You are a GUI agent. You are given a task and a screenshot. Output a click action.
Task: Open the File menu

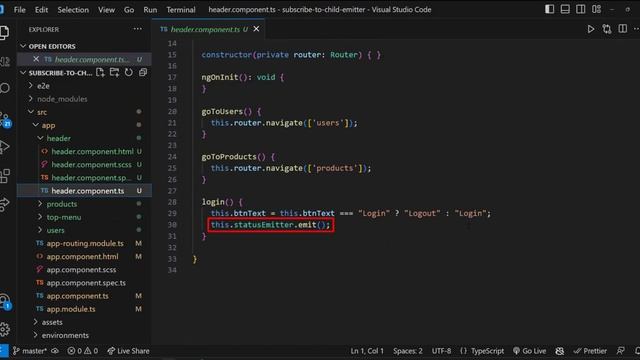click(x=20, y=9)
